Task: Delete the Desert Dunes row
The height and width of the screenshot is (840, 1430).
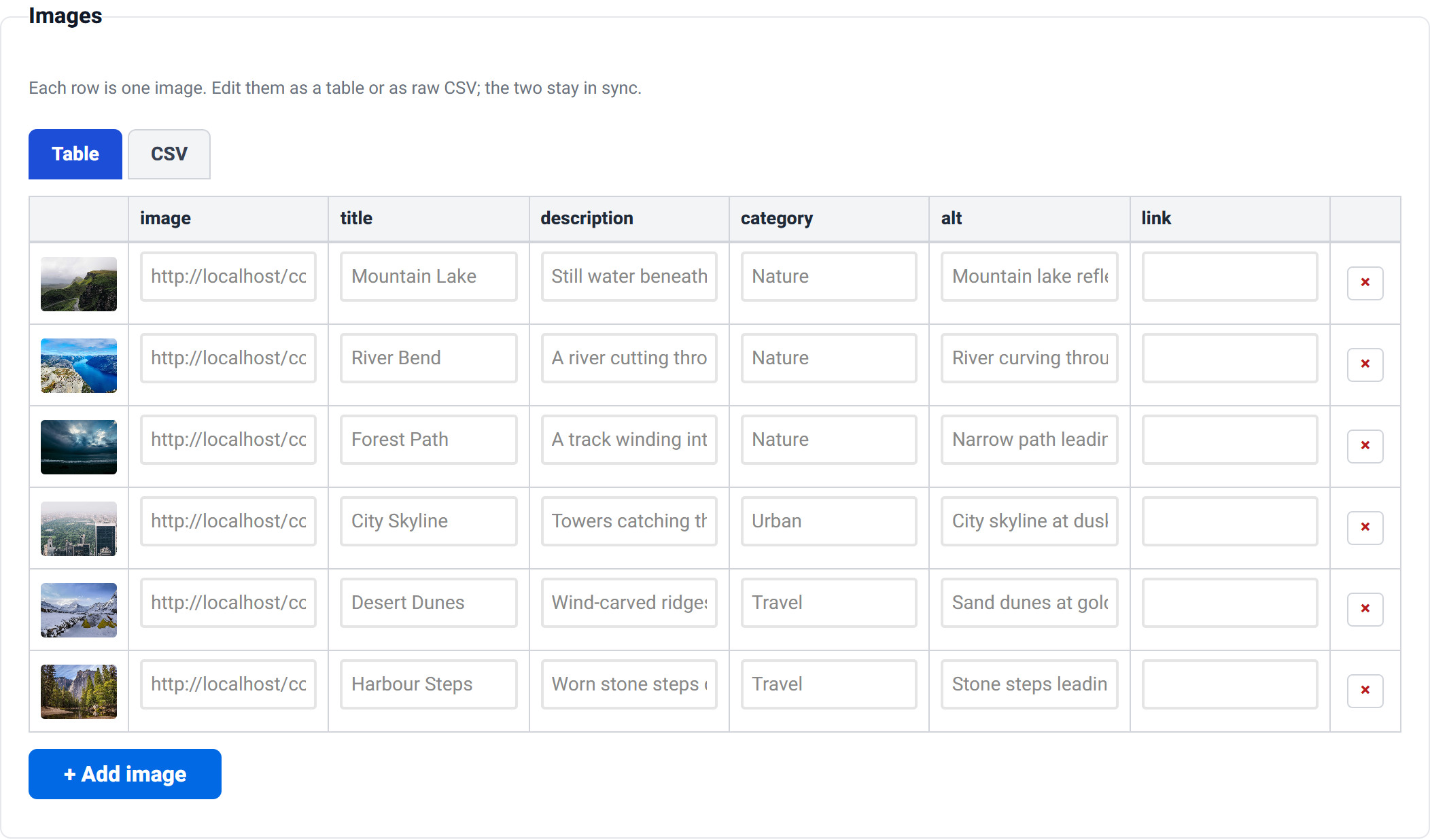Action: click(x=1365, y=609)
